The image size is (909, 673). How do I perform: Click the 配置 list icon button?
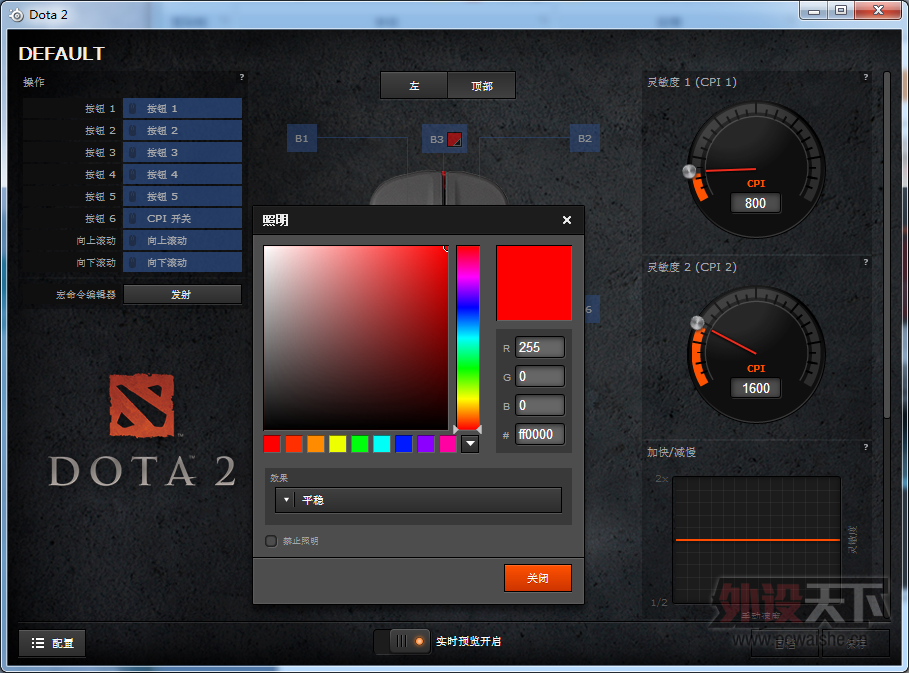click(x=52, y=643)
